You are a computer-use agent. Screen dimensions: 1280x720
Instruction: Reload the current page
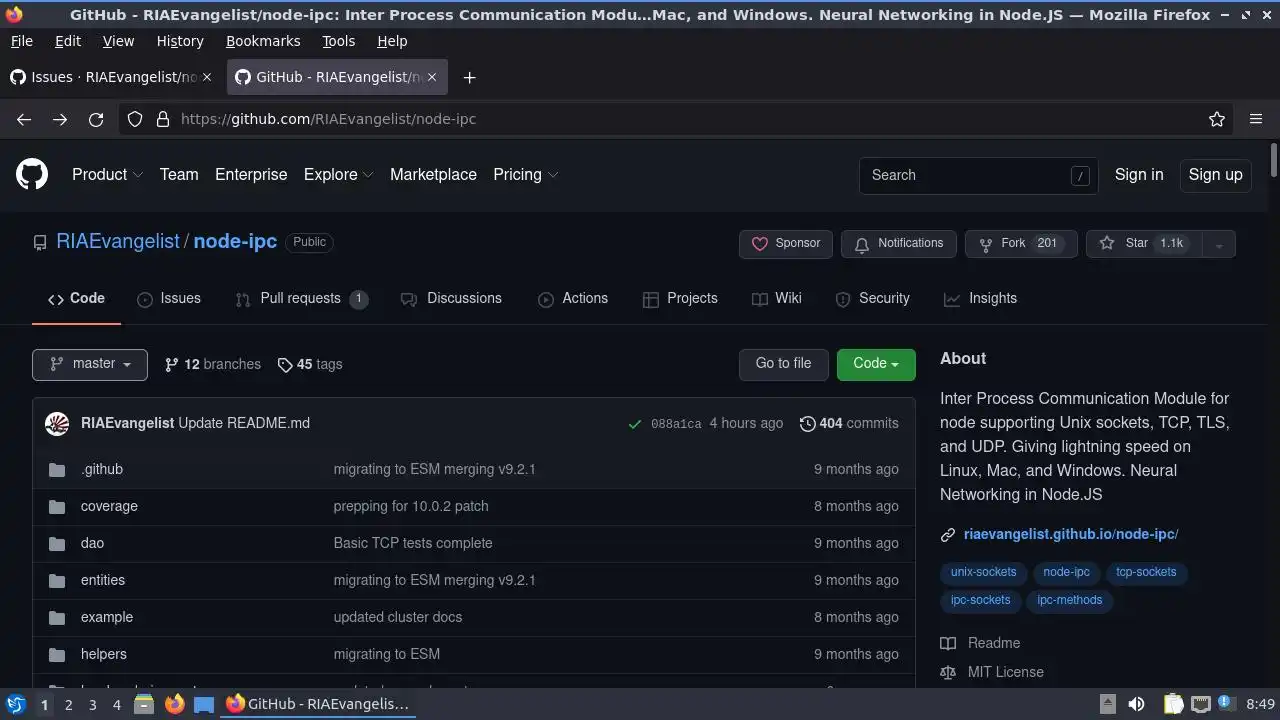click(x=96, y=119)
